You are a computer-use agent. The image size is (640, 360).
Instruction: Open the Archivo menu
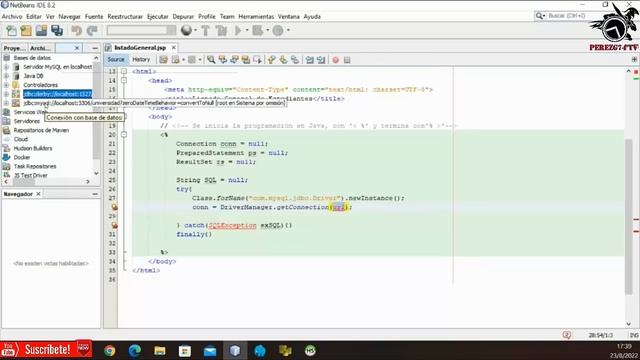pos(12,16)
